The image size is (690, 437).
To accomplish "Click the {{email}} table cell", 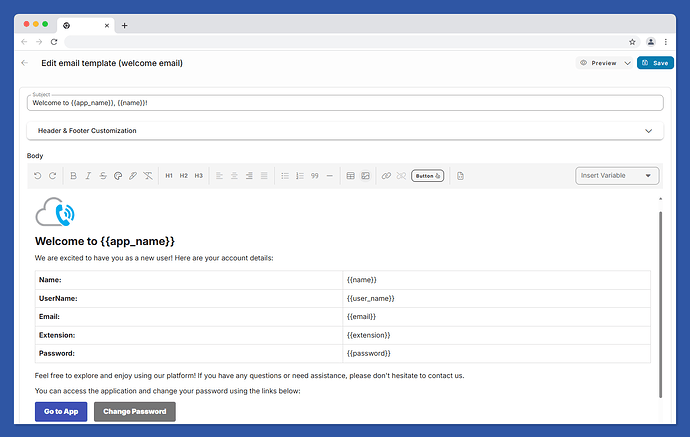I will [497, 317].
